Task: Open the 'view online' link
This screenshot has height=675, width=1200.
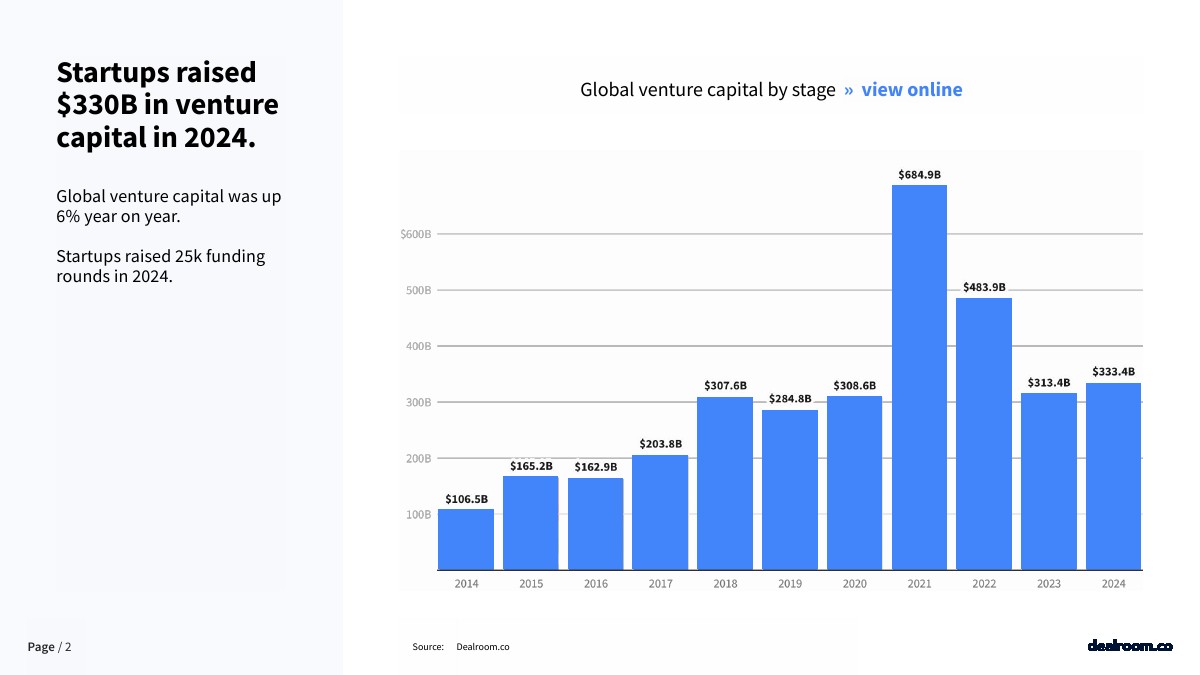Action: click(x=911, y=90)
